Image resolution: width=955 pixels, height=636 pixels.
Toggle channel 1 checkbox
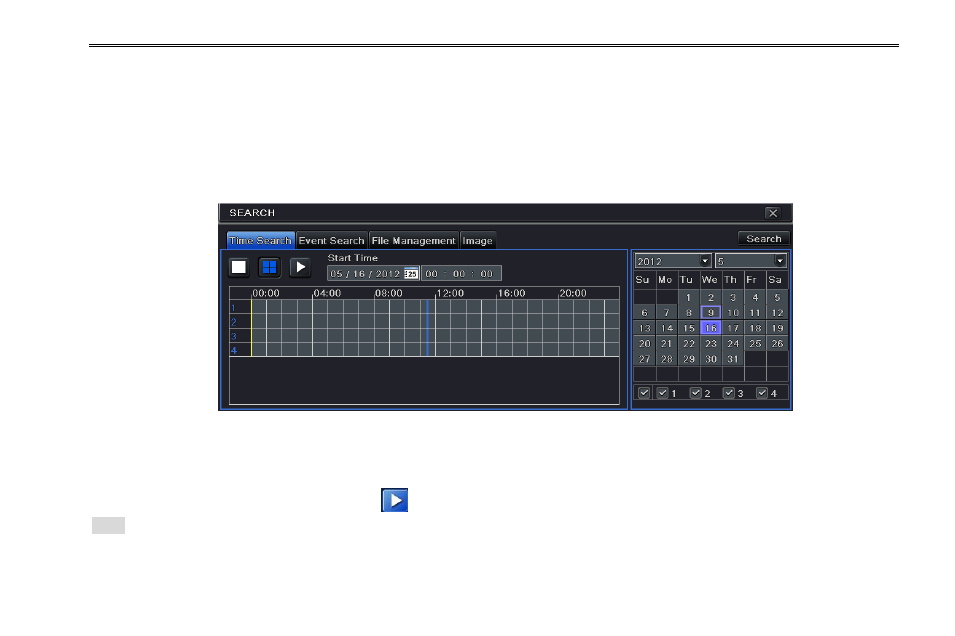[663, 393]
